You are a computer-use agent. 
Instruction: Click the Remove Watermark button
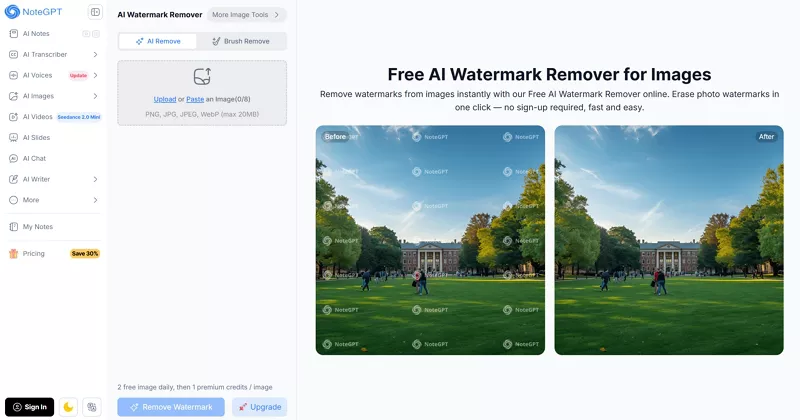[x=171, y=407]
